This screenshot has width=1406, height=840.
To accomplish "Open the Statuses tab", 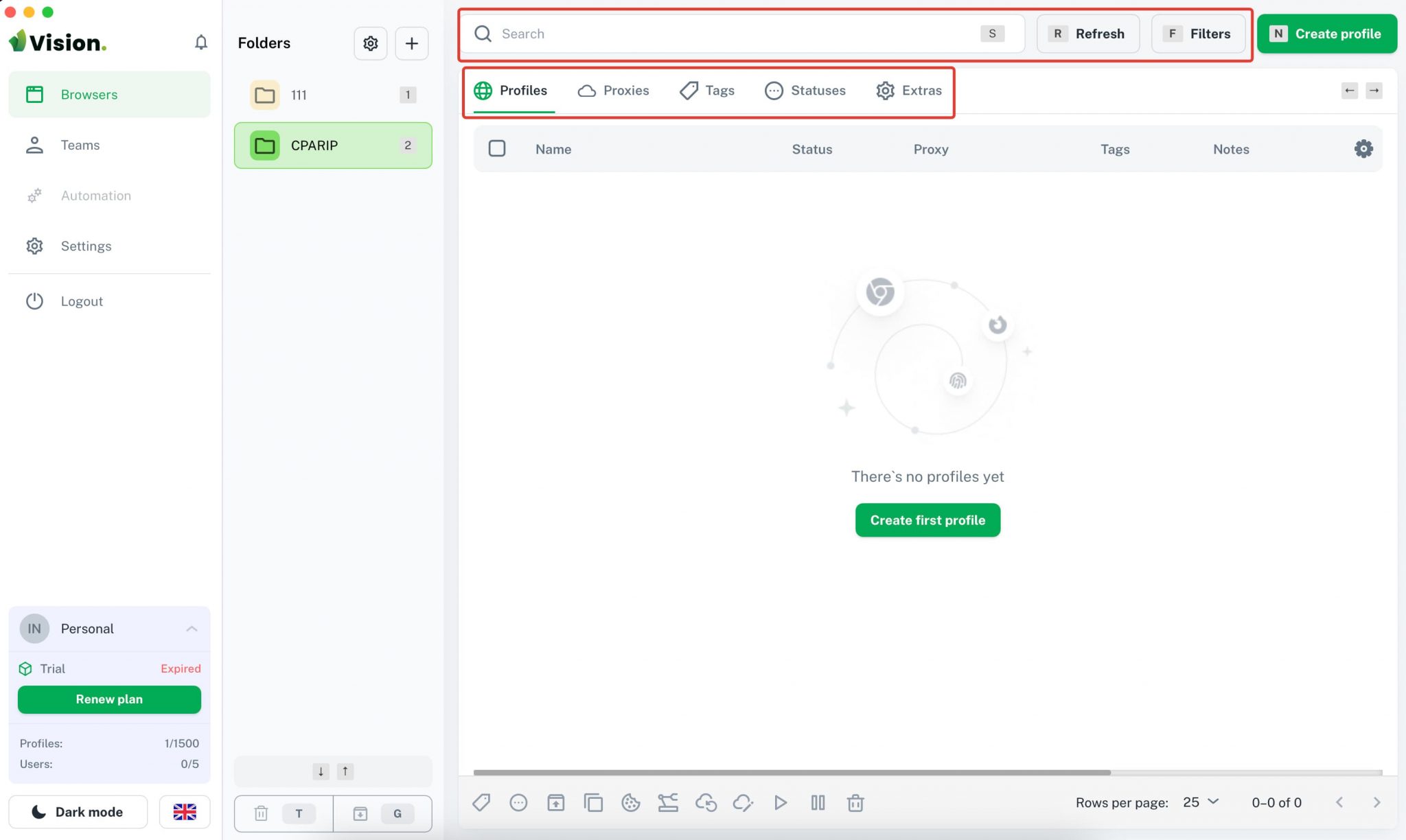I will pos(805,90).
